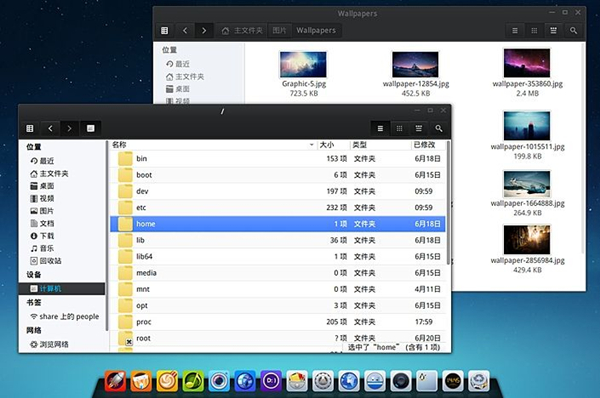The image size is (600, 398).
Task: Toggle sidebar in front file manager window
Action: 30,129
